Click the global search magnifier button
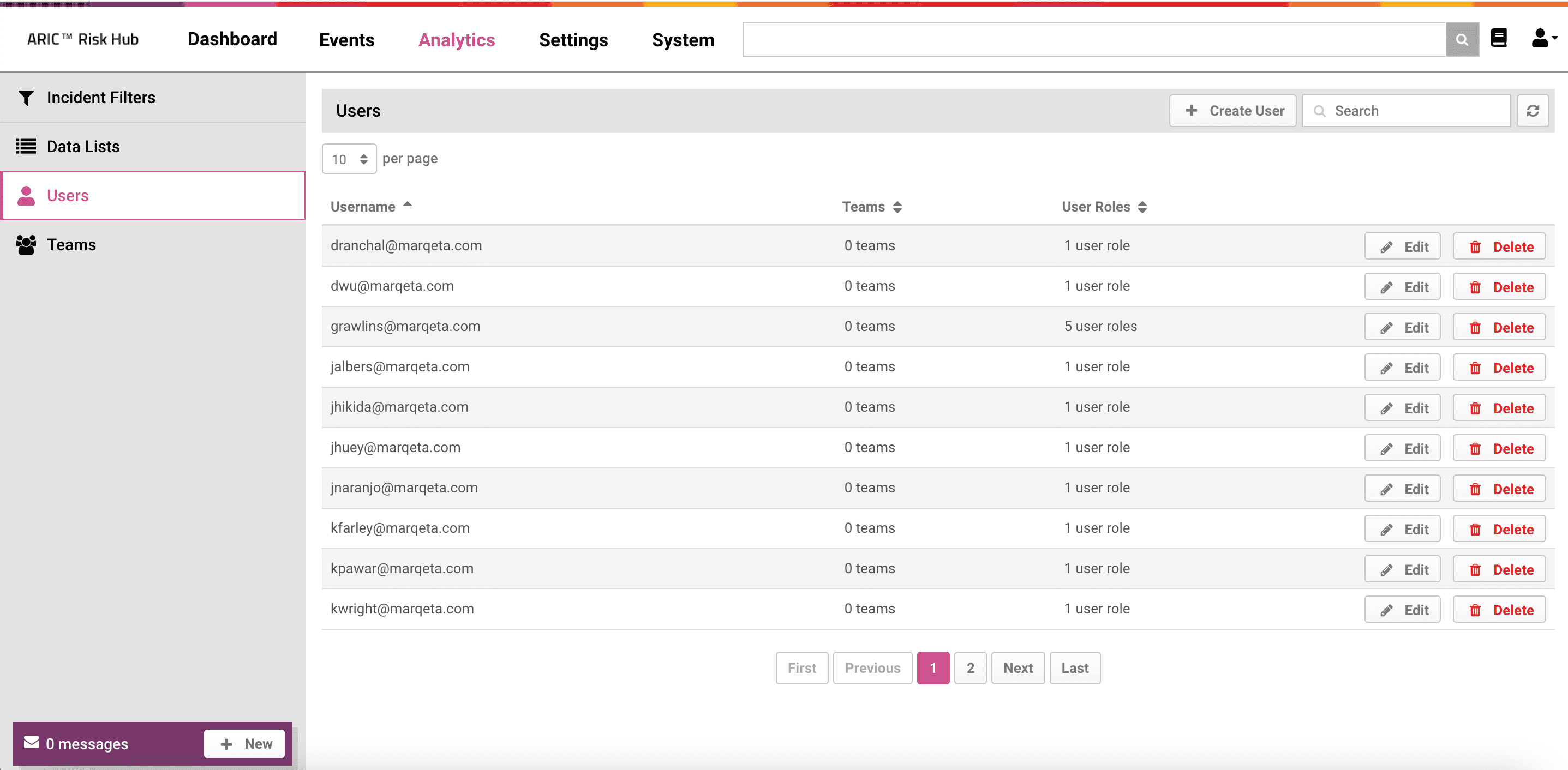Viewport: 1568px width, 770px height. pos(1462,39)
